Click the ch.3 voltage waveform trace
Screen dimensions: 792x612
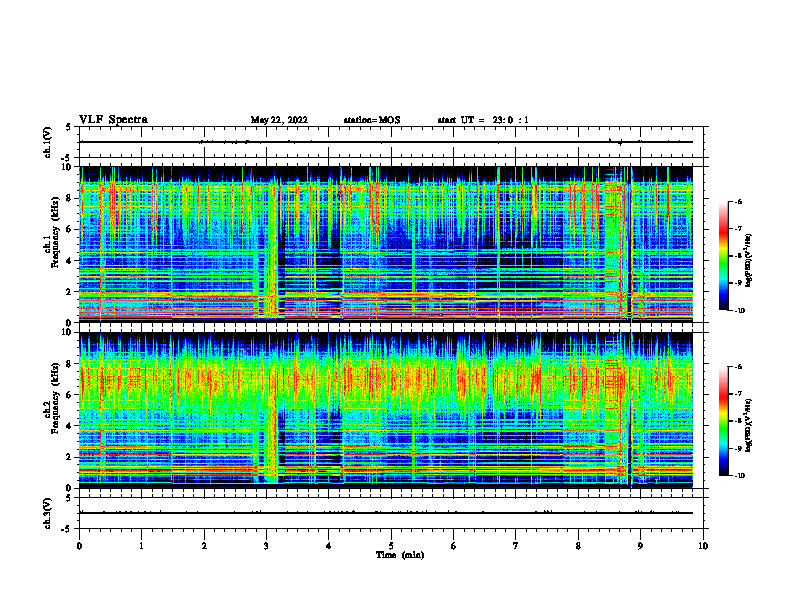[x=386, y=513]
